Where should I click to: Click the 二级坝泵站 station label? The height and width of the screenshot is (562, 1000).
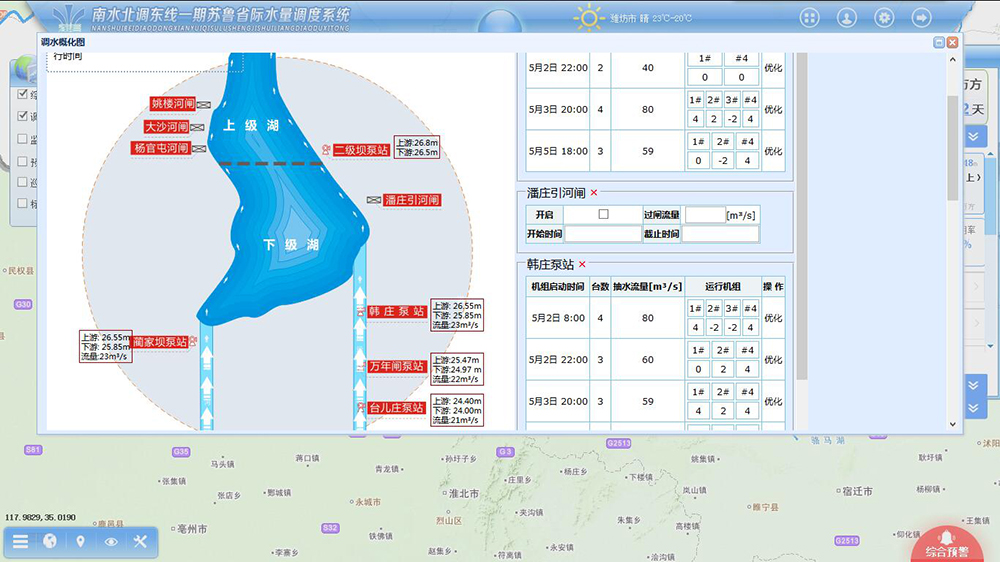(361, 150)
